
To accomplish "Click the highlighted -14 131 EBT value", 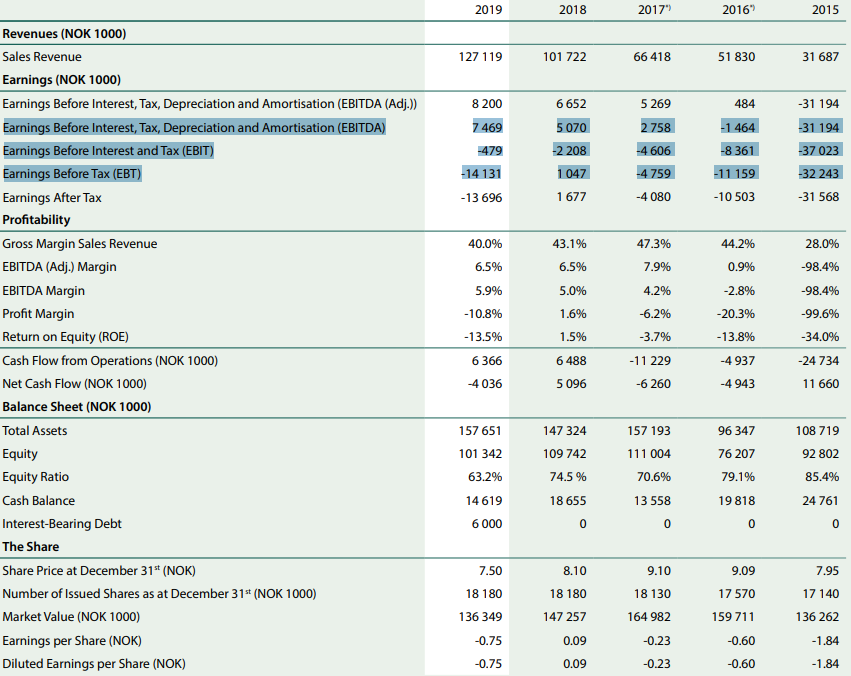I will coord(481,173).
